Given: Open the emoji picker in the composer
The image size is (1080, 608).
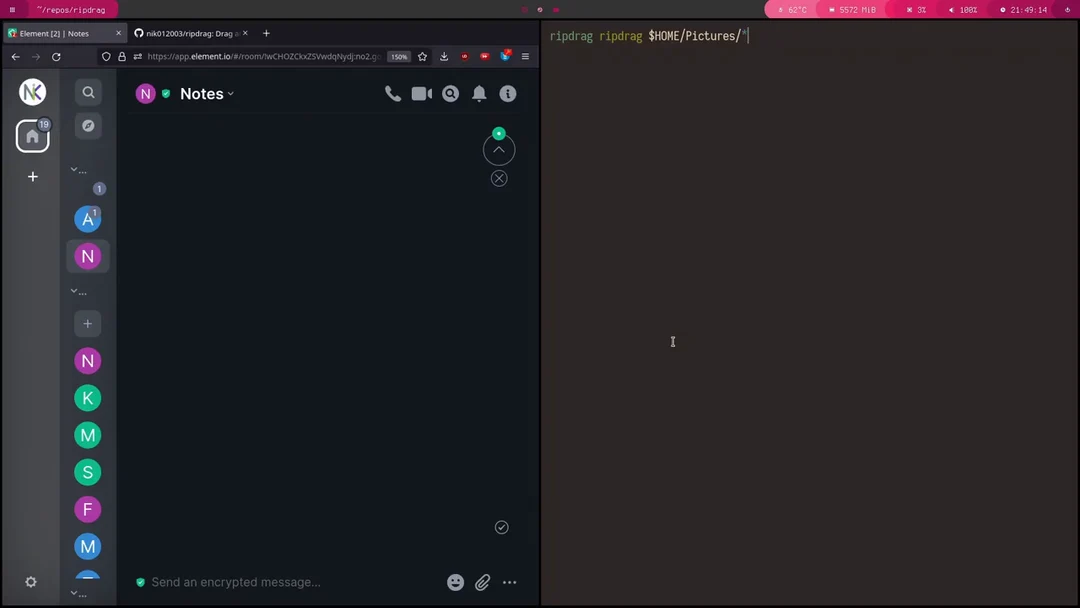Looking at the screenshot, I should 455,582.
